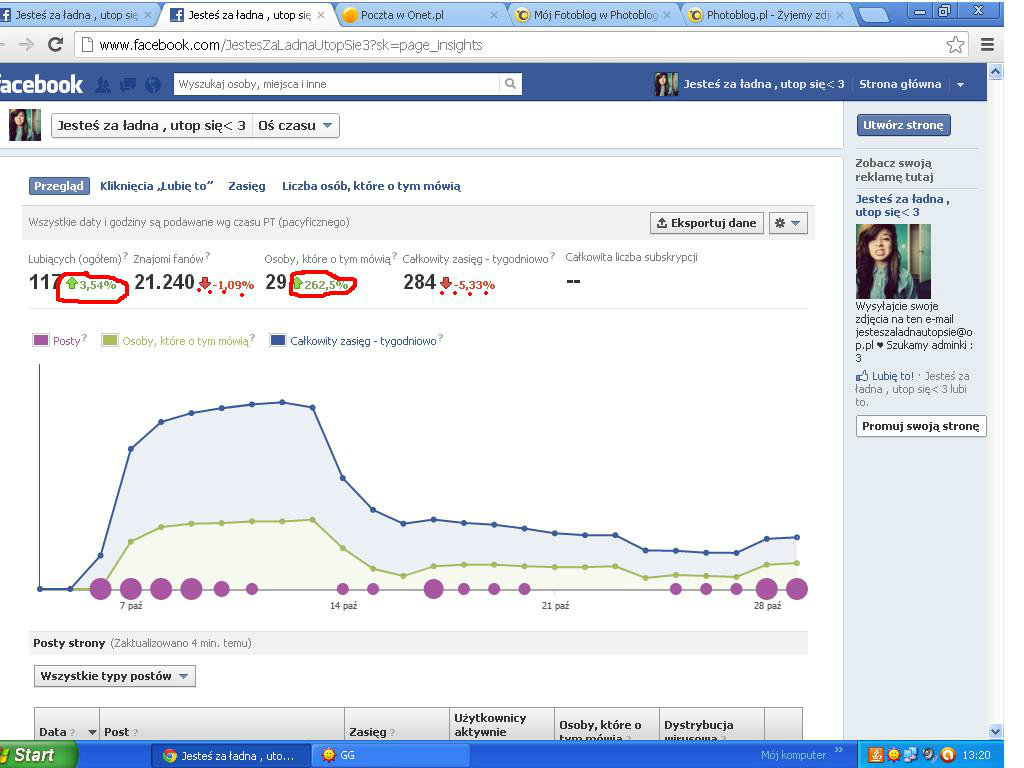Open the Kliknięcia „Lubię to” tab
This screenshot has width=1024, height=768.
click(x=157, y=186)
